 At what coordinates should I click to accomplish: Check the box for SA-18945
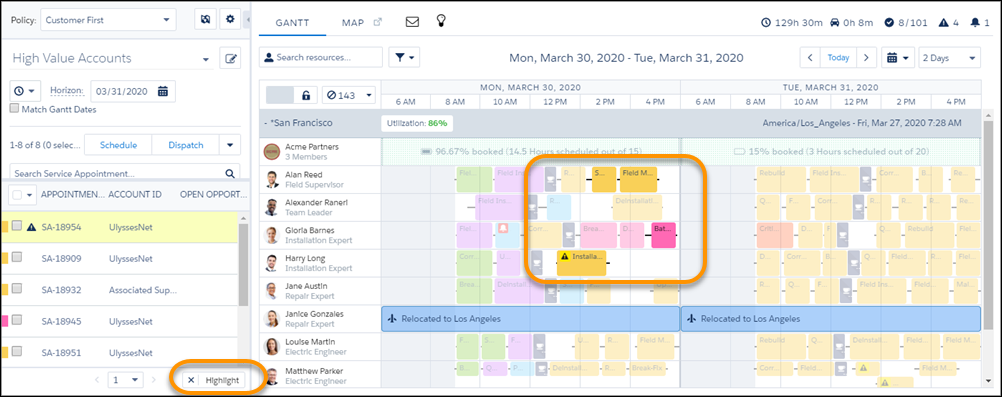[17, 320]
